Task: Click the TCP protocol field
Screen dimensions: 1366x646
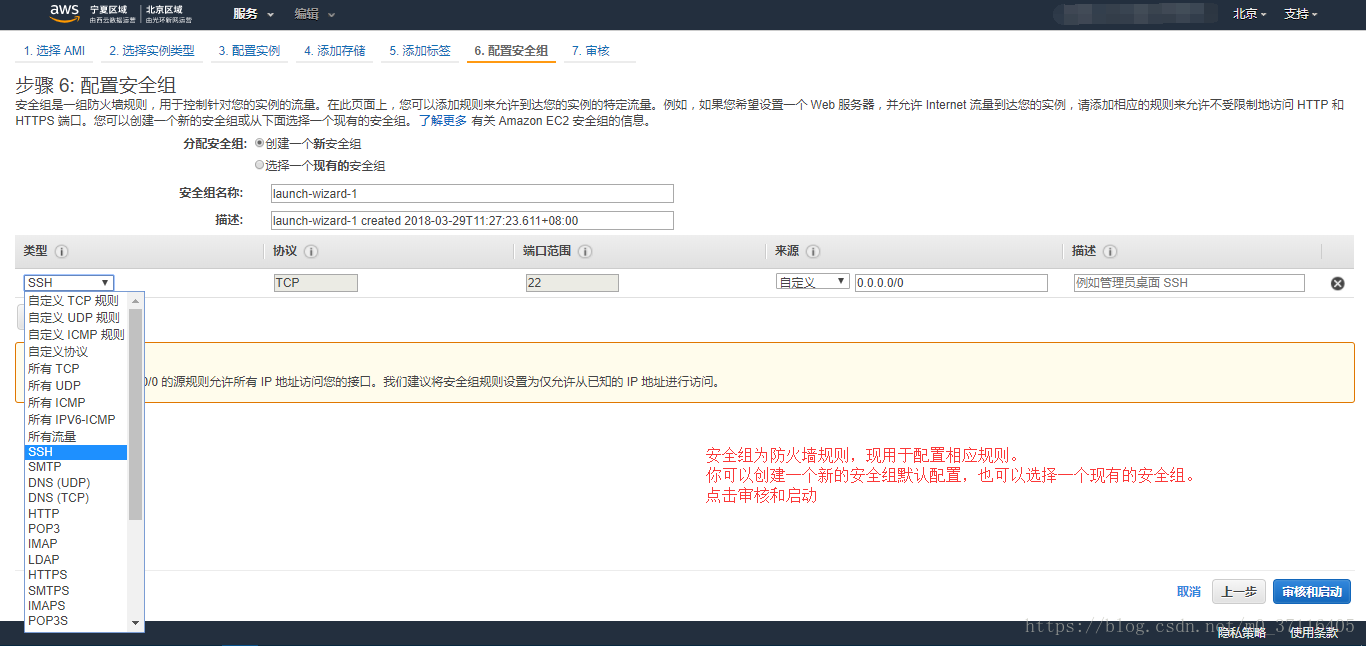Action: (316, 283)
